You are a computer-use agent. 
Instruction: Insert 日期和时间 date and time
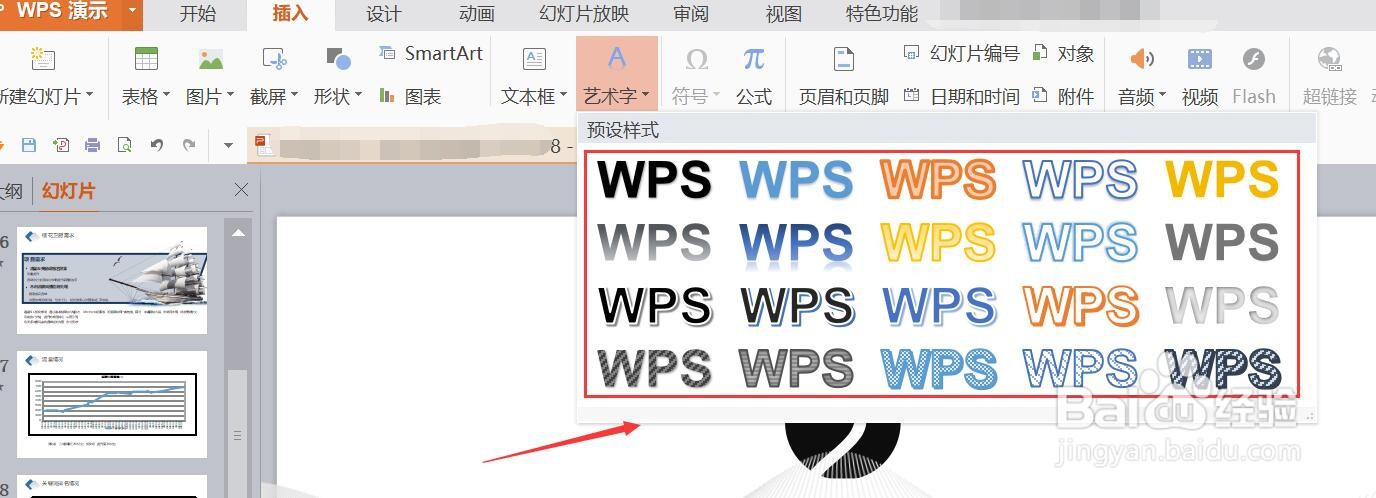coord(961,96)
